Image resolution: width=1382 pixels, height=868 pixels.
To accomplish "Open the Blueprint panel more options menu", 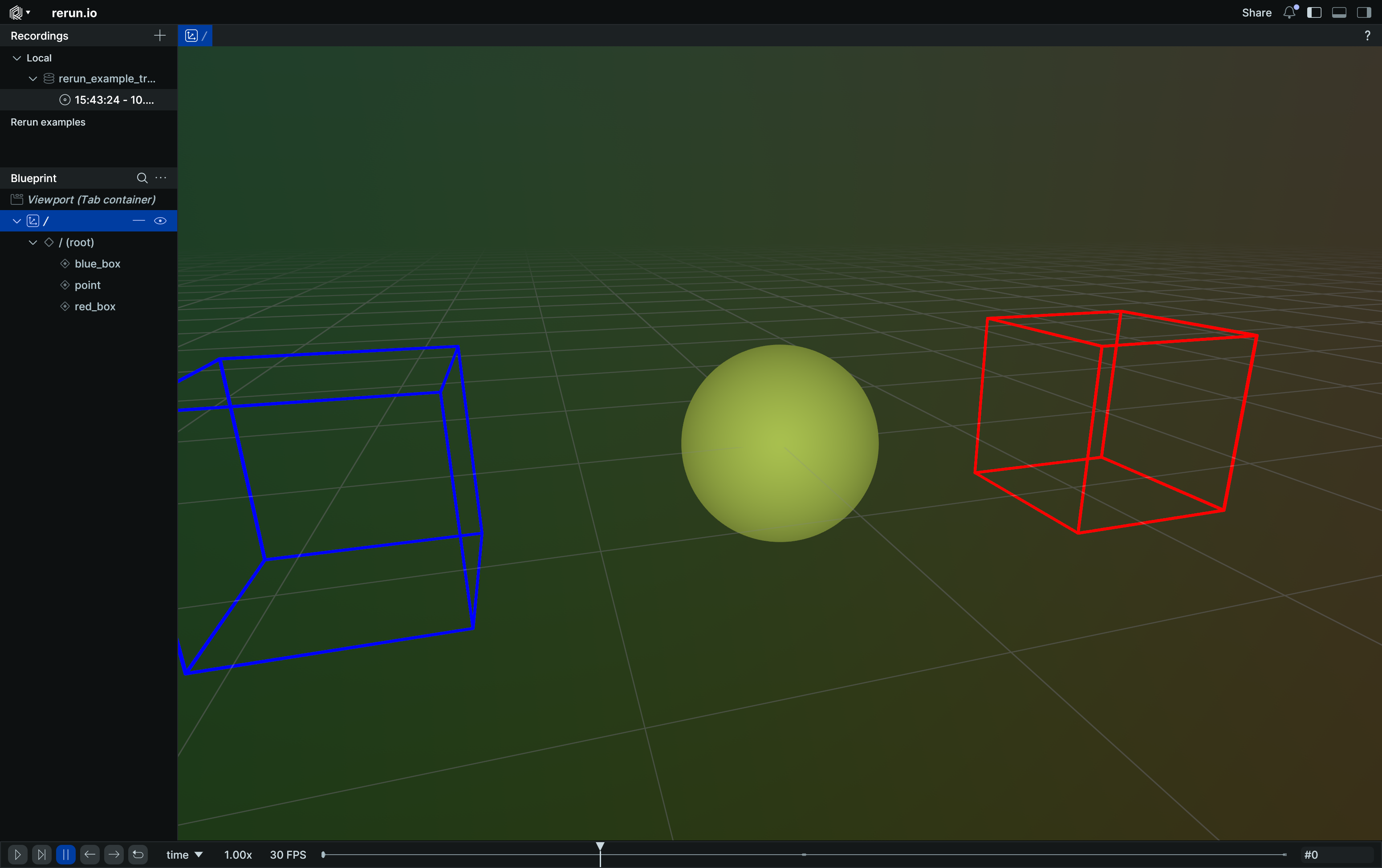I will pyautogui.click(x=161, y=178).
